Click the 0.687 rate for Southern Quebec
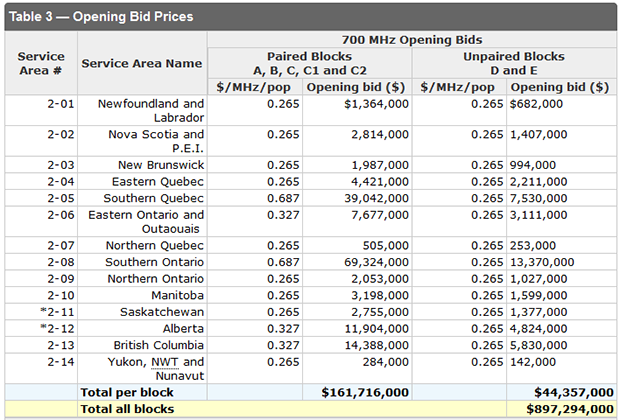Viewport: 620px width, 420px height. click(x=283, y=199)
